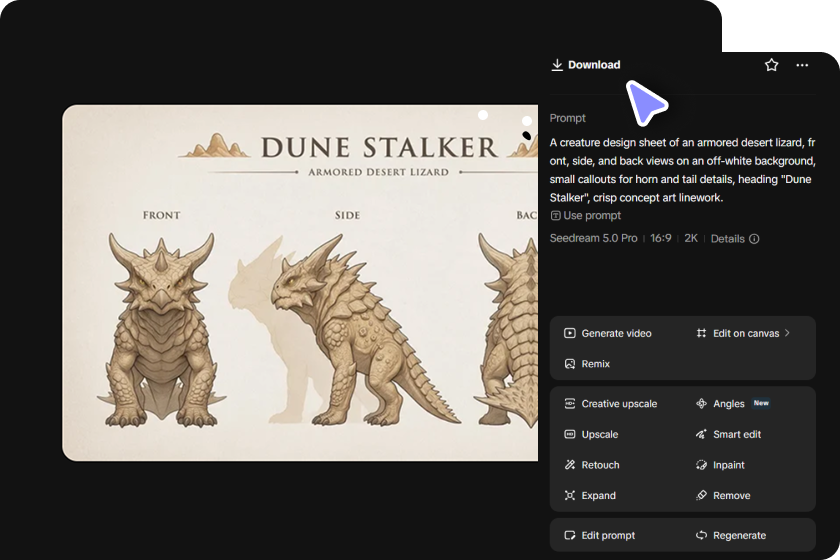
Task: Click Use prompt link
Action: coord(586,215)
